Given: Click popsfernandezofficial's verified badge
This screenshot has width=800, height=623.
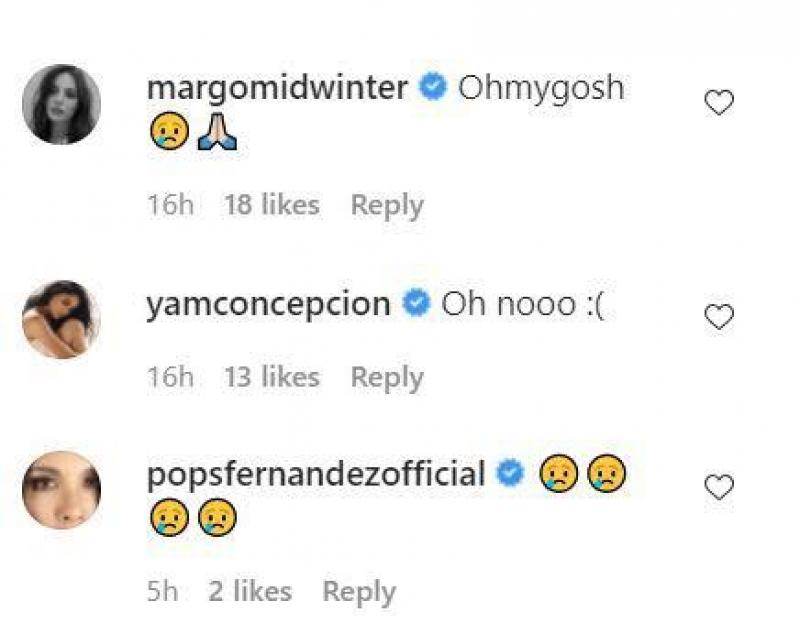Looking at the screenshot, I should (x=511, y=473).
